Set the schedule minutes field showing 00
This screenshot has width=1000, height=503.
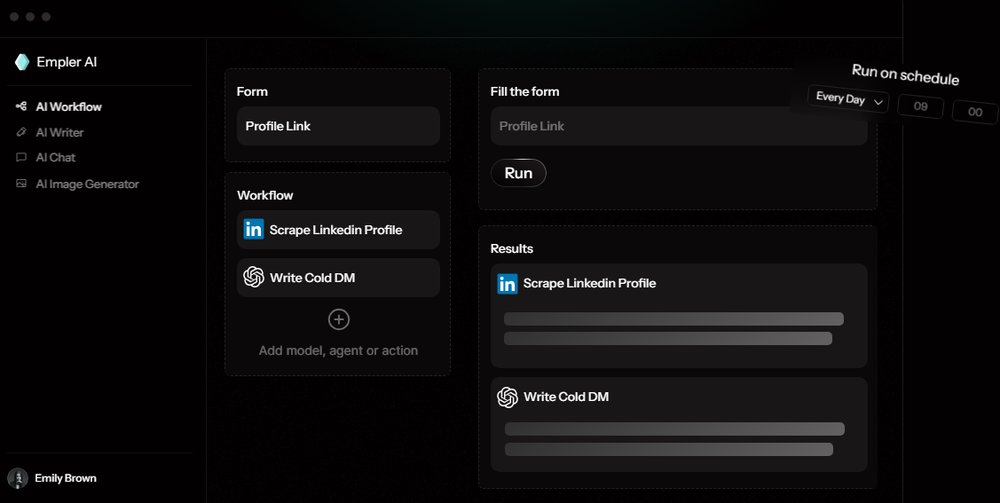coord(975,112)
